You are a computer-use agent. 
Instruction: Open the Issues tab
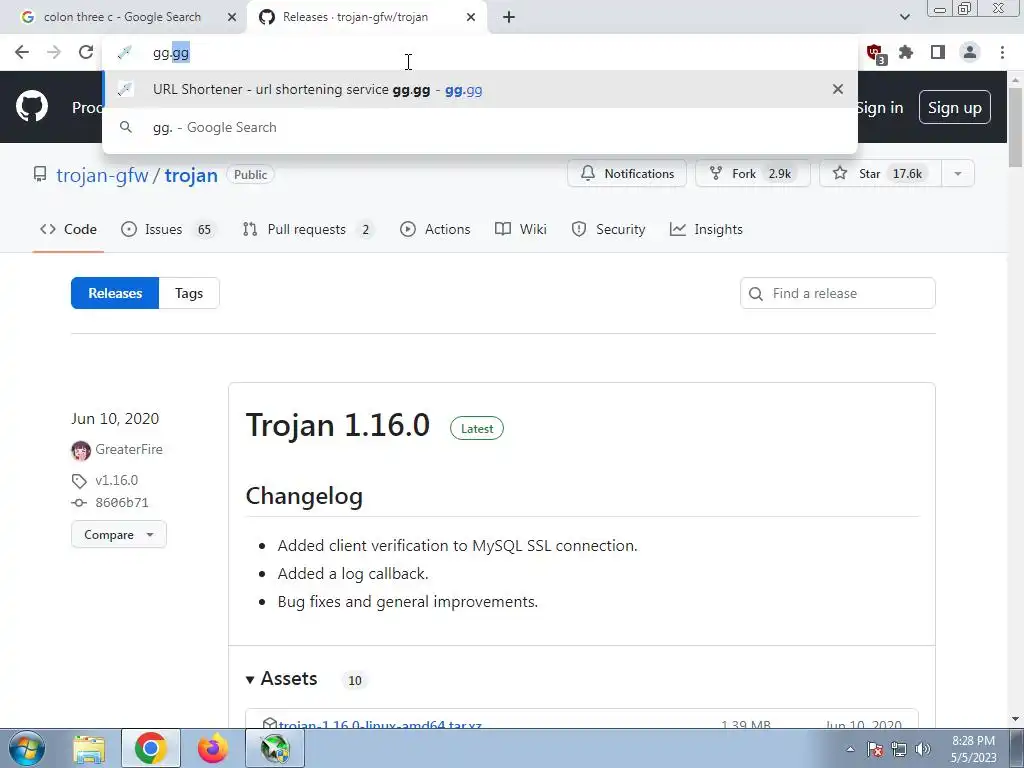[167, 229]
